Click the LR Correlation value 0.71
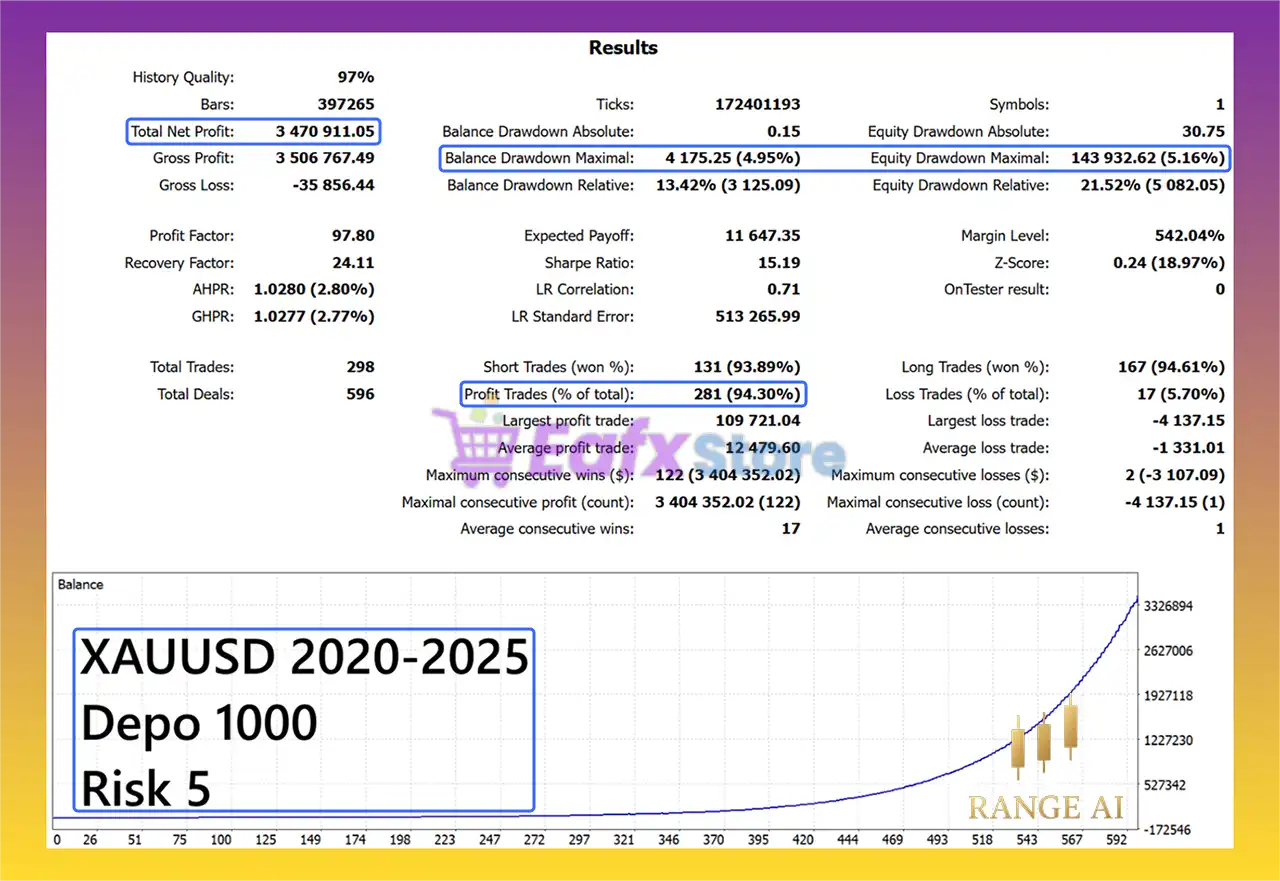This screenshot has width=1280, height=881. click(x=785, y=289)
